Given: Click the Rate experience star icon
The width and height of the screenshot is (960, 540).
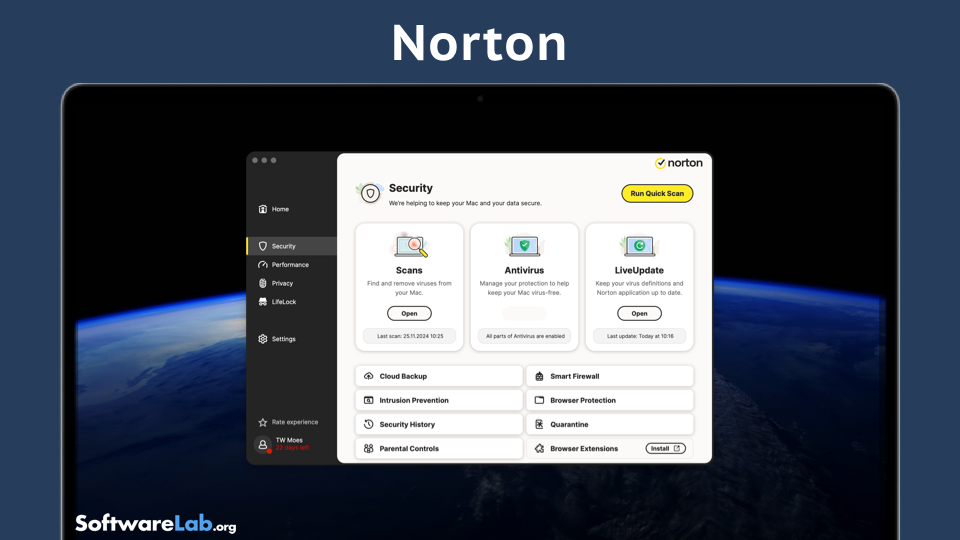Looking at the screenshot, I should (263, 422).
